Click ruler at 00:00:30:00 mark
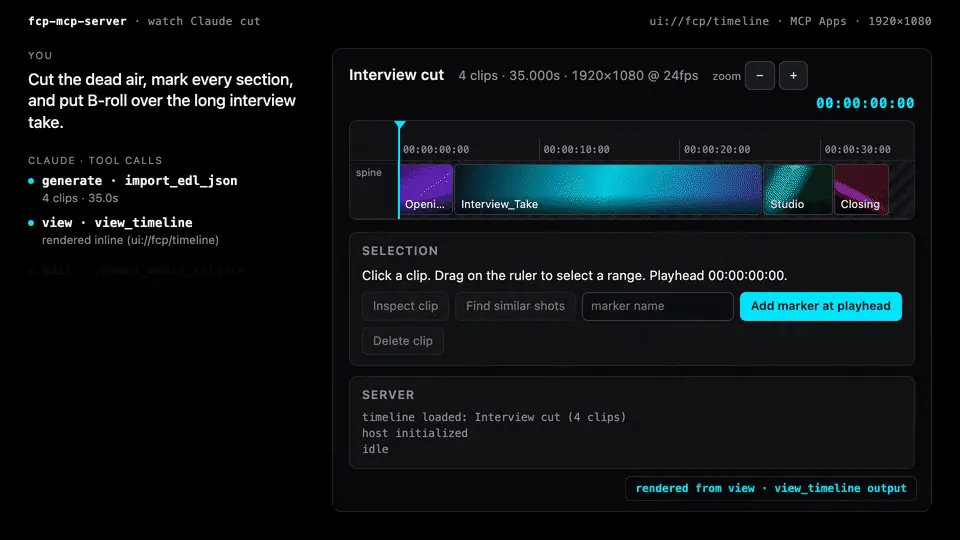 pyautogui.click(x=857, y=149)
